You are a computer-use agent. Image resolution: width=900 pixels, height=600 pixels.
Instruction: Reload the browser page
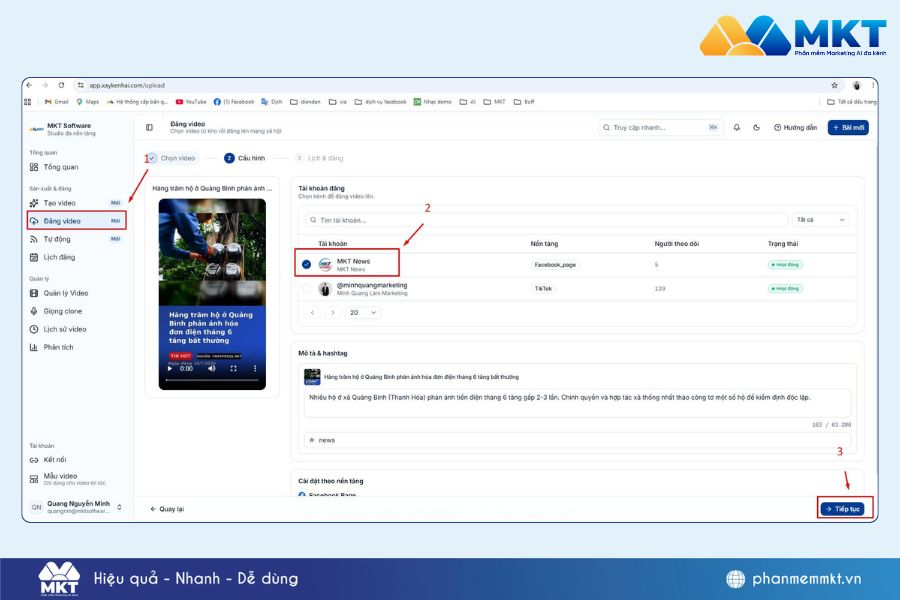click(61, 85)
